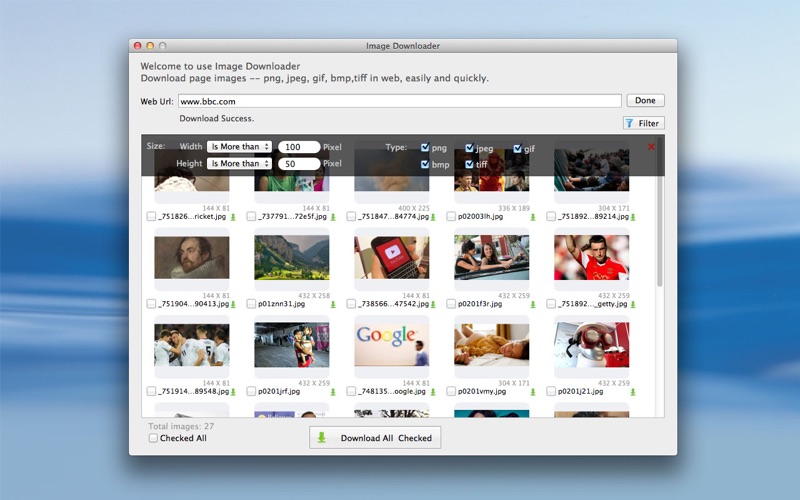Image resolution: width=800 pixels, height=500 pixels.
Task: Download _751914...89548.jpg via arrow icon
Action: (233, 392)
